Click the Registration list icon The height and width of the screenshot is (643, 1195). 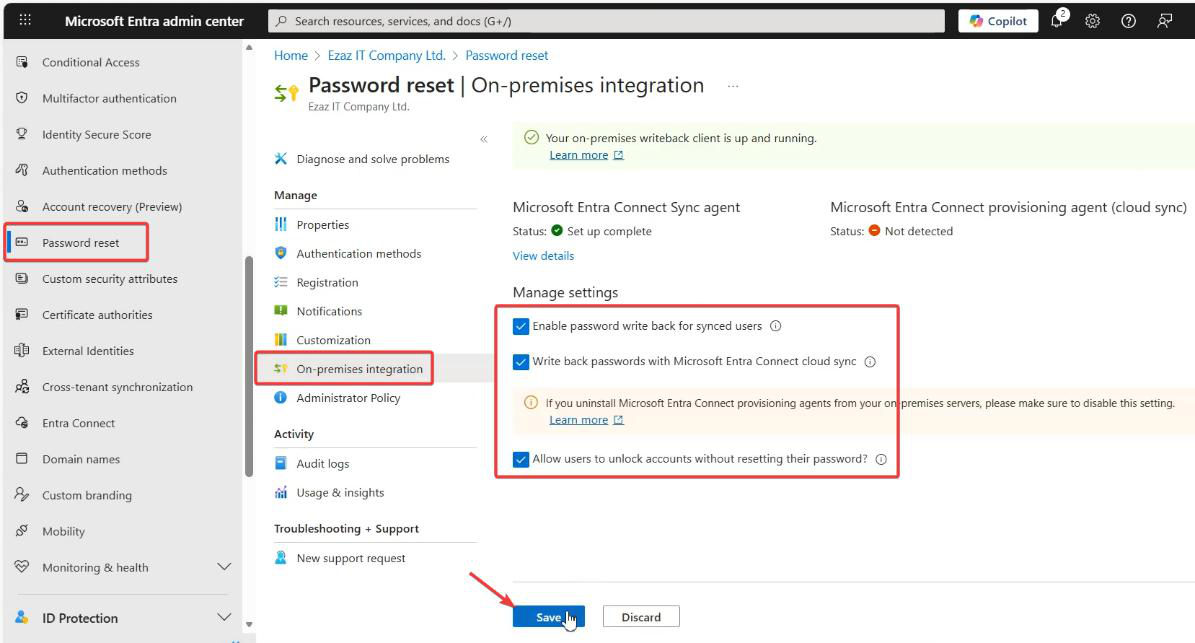(280, 282)
